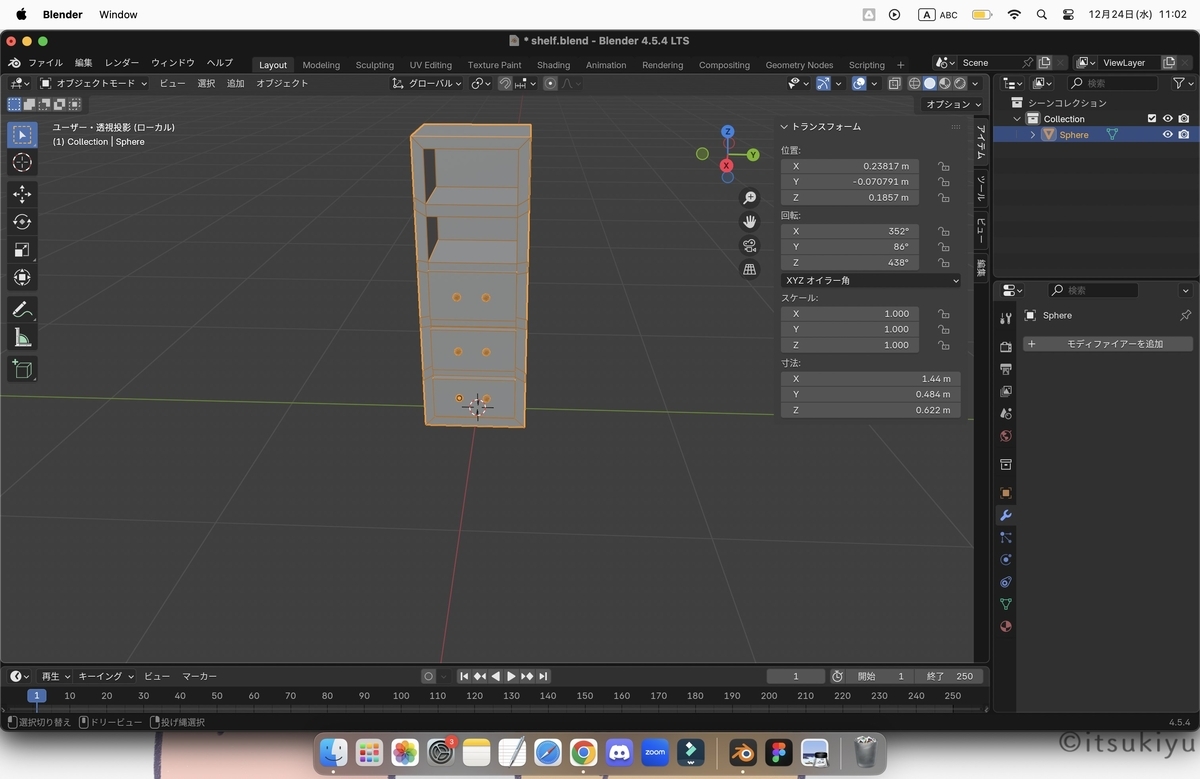
Task: Open the World properties tab
Action: pyautogui.click(x=1006, y=436)
